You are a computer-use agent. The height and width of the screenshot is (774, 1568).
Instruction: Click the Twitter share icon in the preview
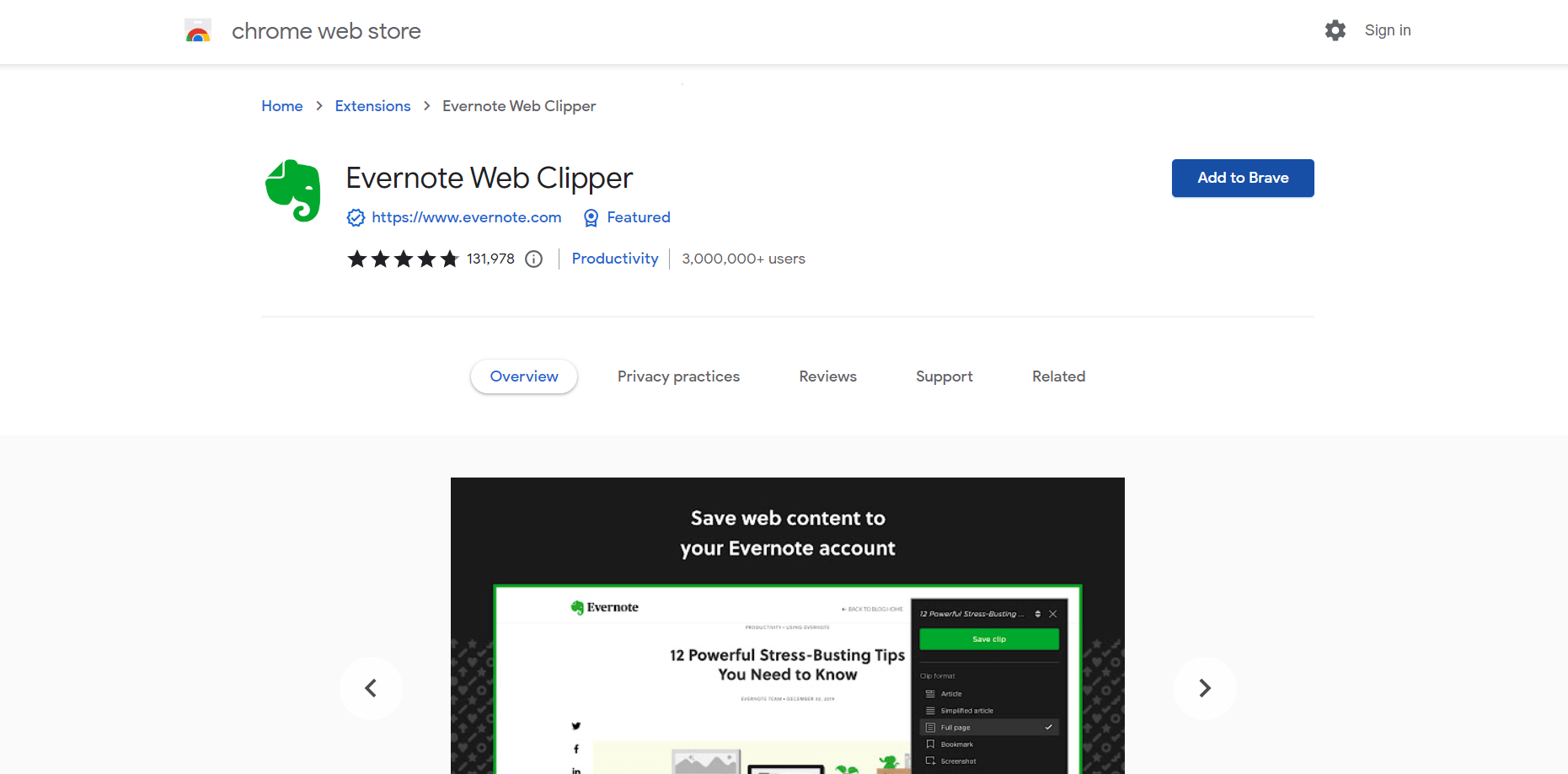(x=576, y=726)
